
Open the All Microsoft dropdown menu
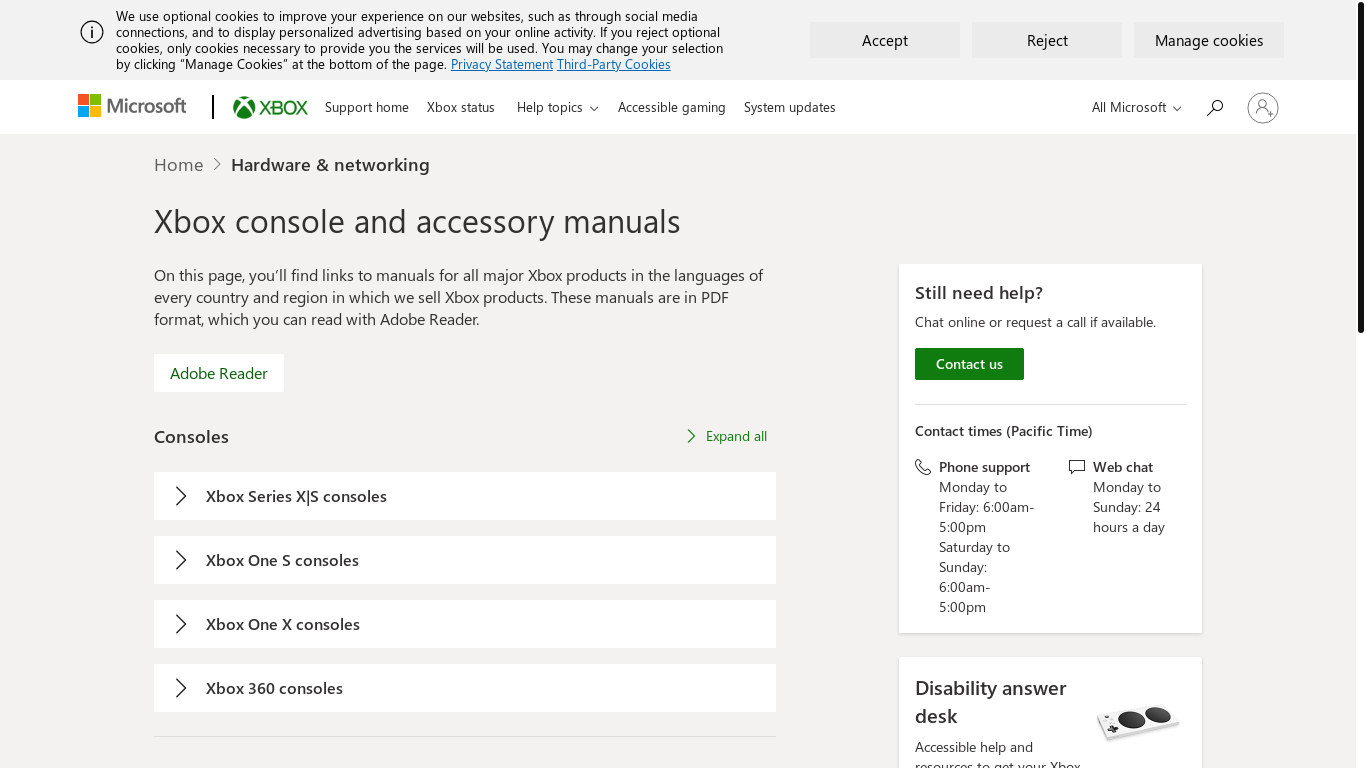[1136, 108]
